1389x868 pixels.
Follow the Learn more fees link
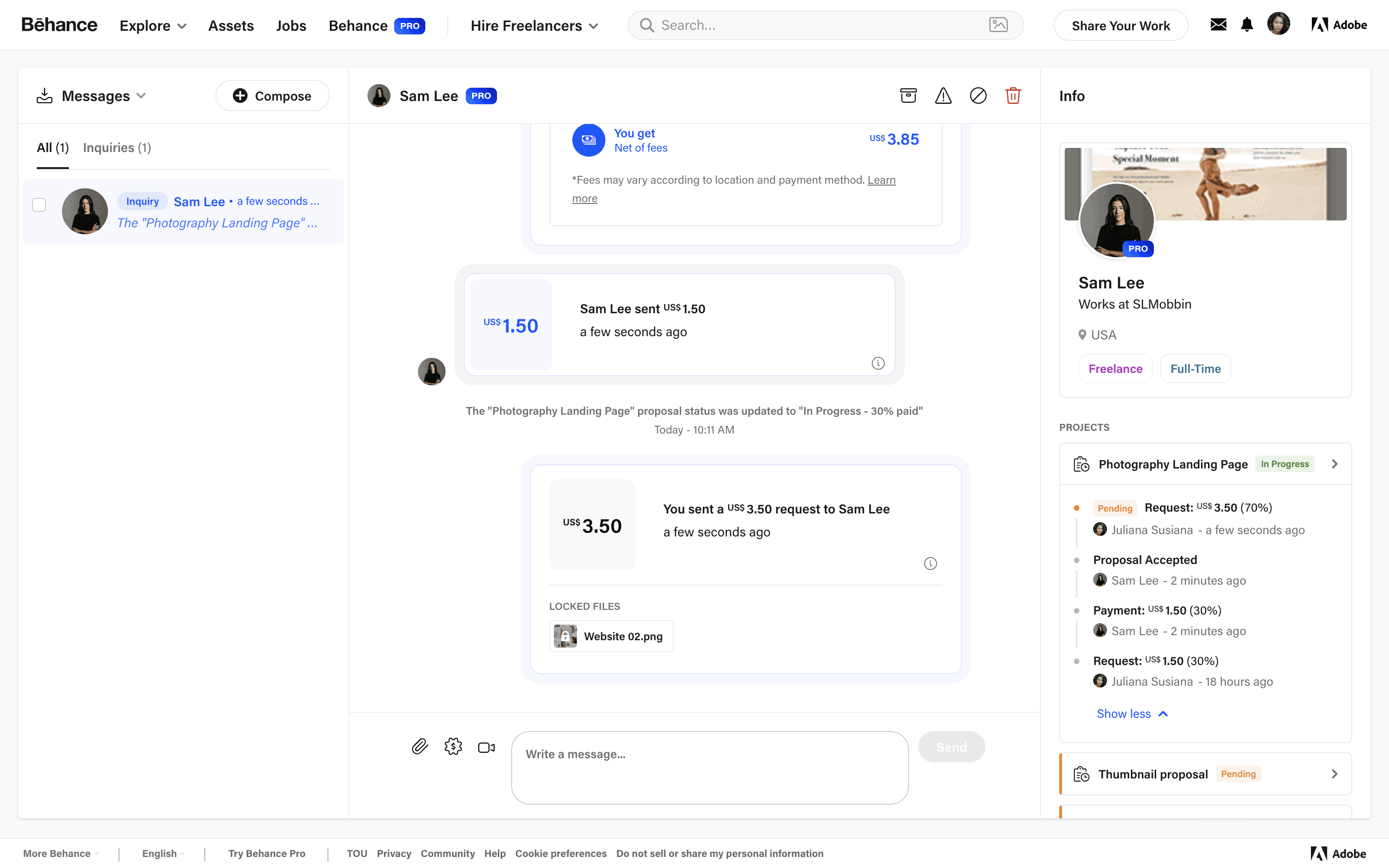[x=881, y=180]
